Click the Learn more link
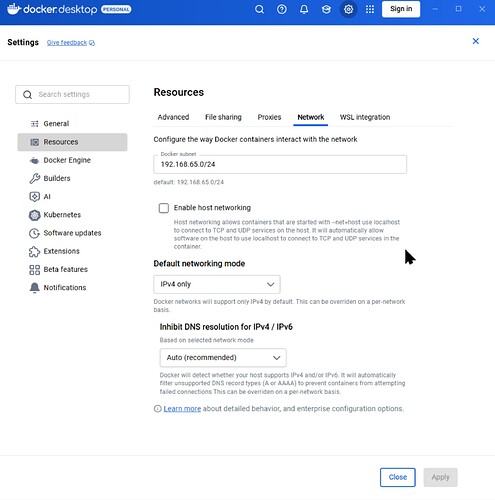This screenshot has width=495, height=500. point(182,409)
